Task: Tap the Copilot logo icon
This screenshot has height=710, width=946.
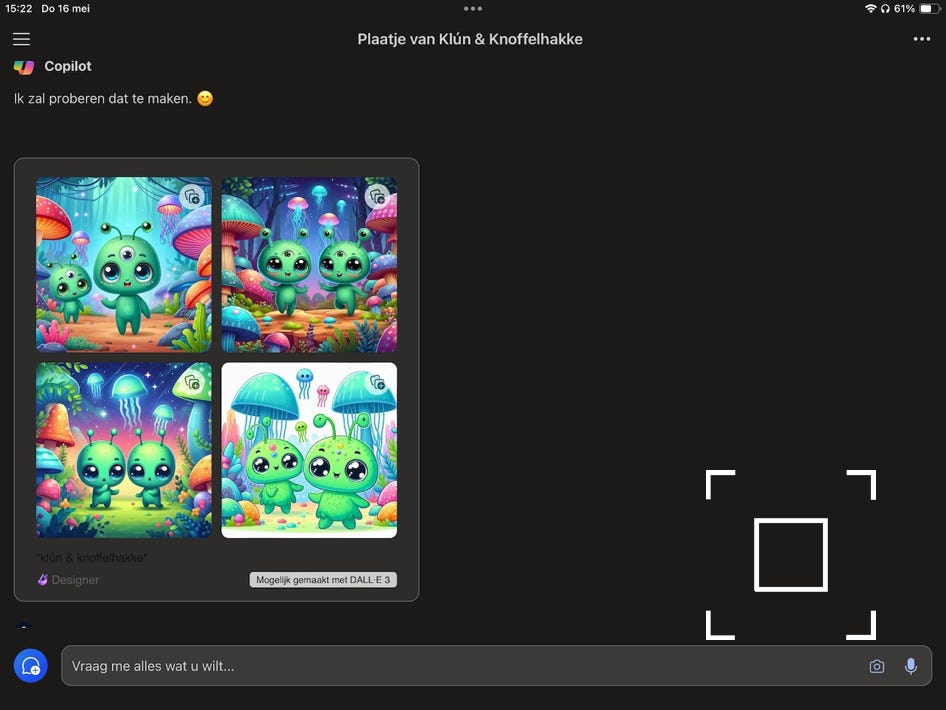Action: click(24, 66)
